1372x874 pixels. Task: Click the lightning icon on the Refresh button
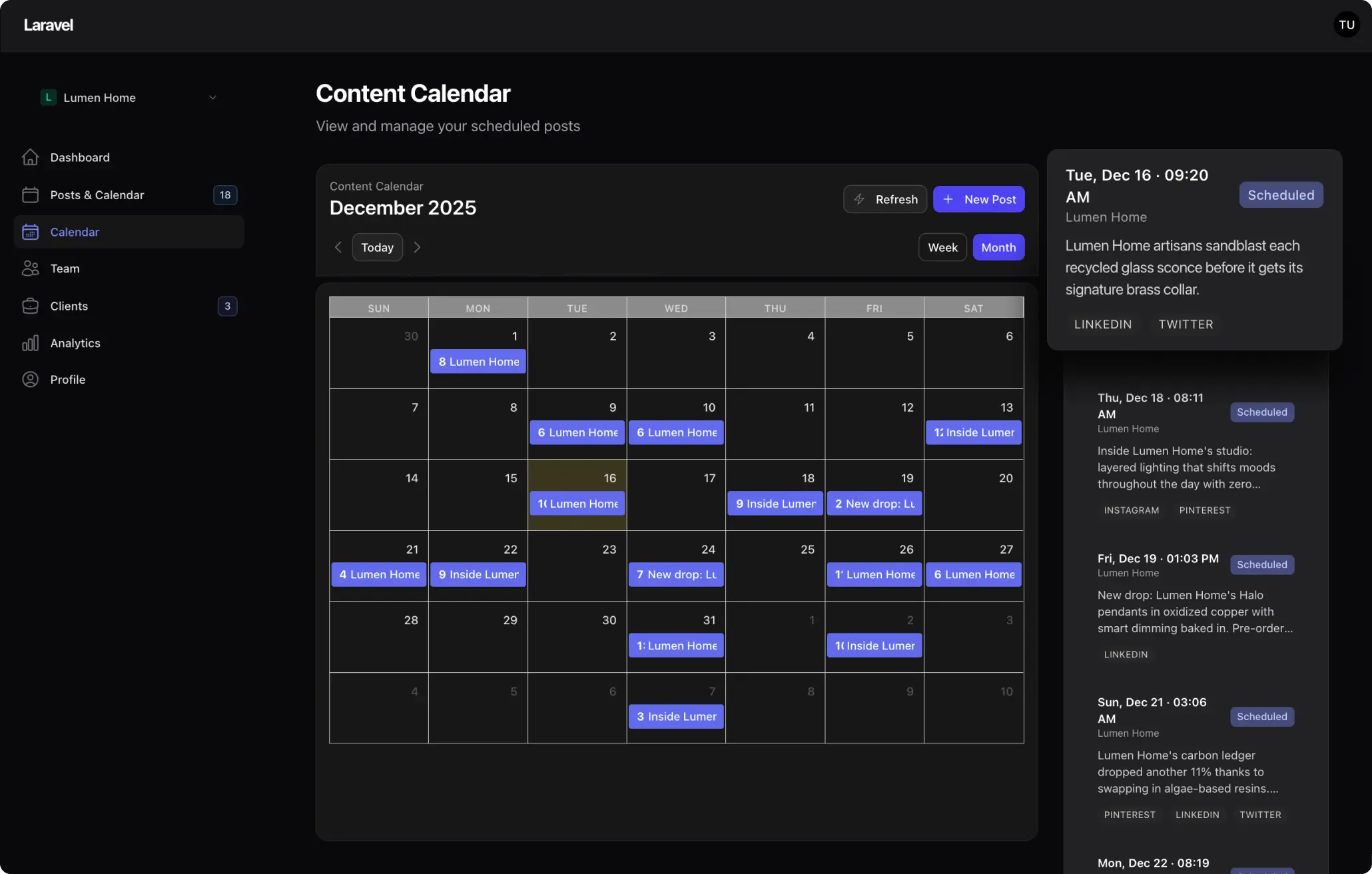pyautogui.click(x=860, y=199)
